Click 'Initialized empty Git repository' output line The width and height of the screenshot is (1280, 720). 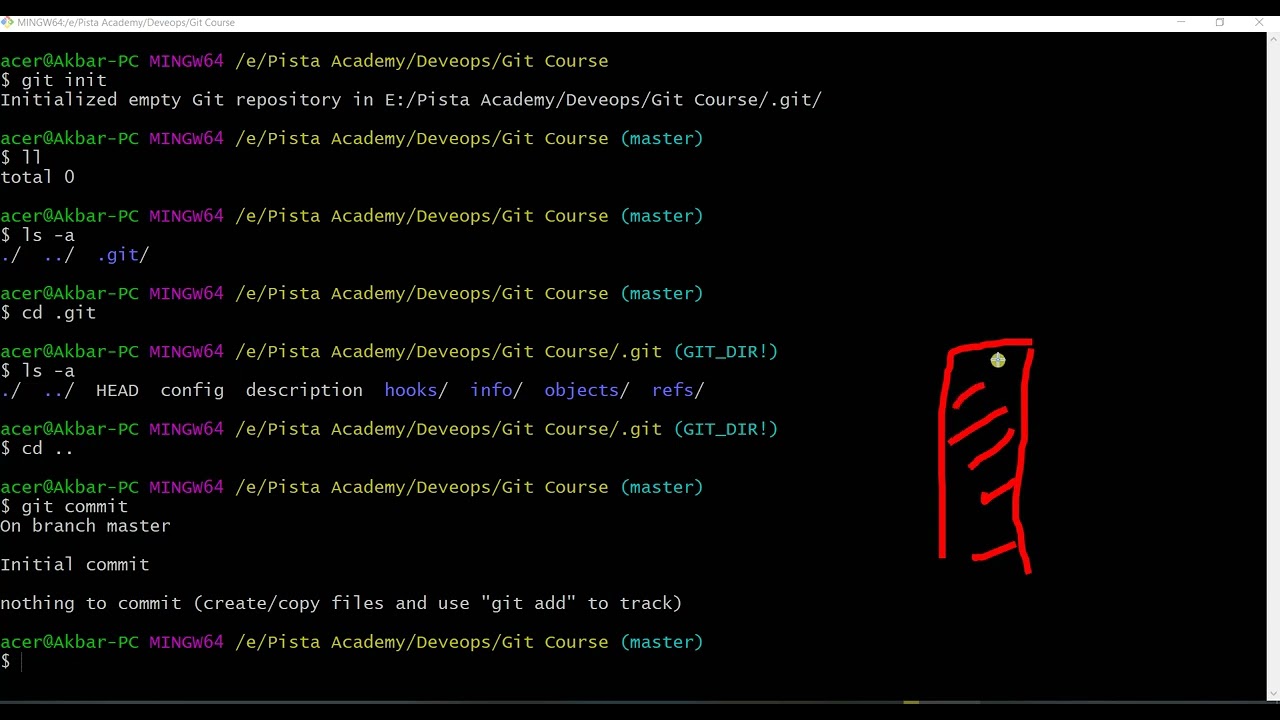[x=411, y=100]
